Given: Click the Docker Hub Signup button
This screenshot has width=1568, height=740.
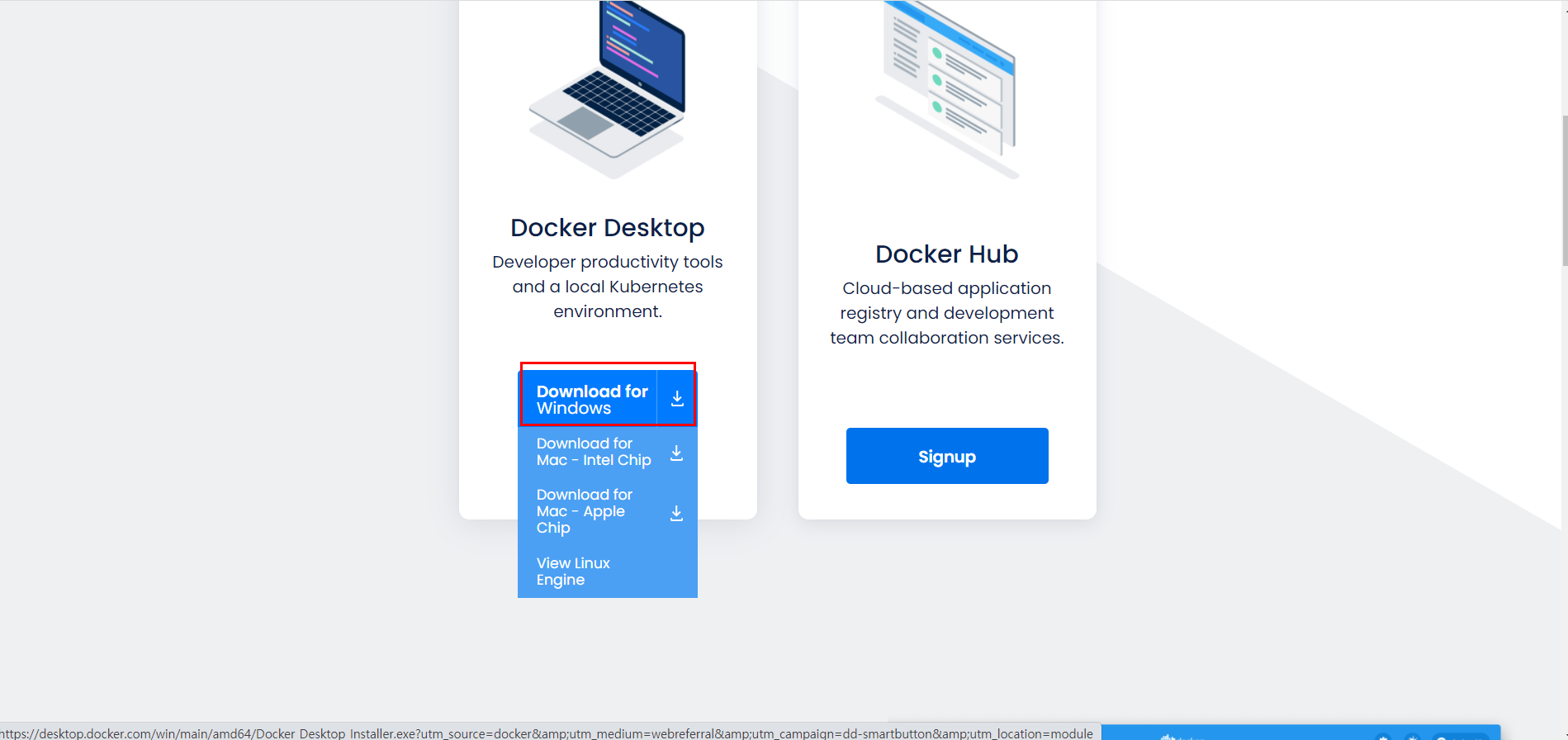Looking at the screenshot, I should click(947, 456).
